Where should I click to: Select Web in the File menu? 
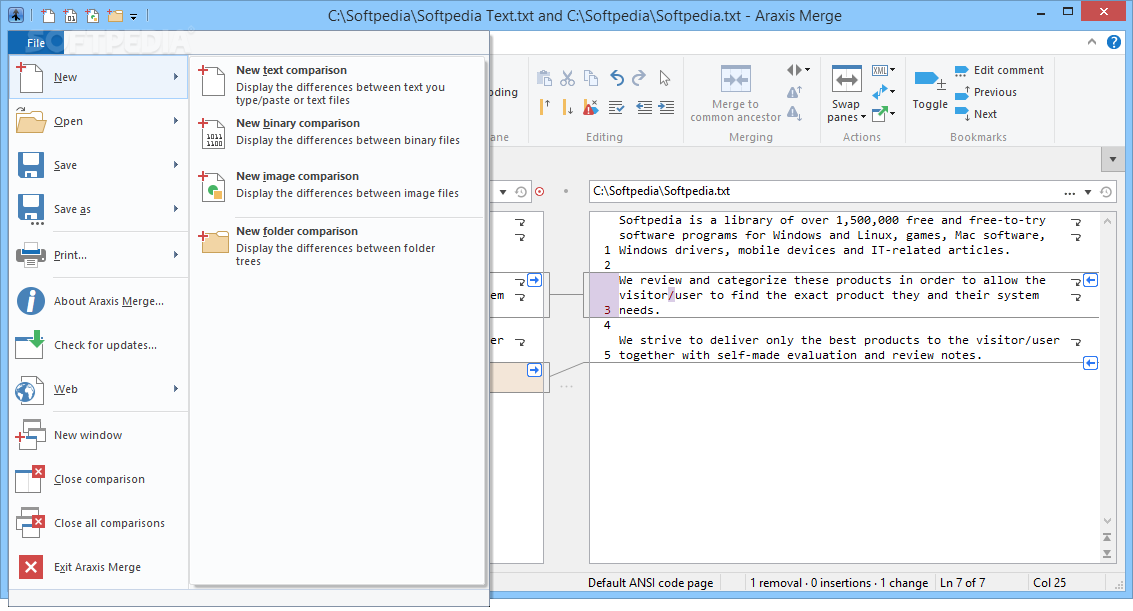pyautogui.click(x=98, y=389)
